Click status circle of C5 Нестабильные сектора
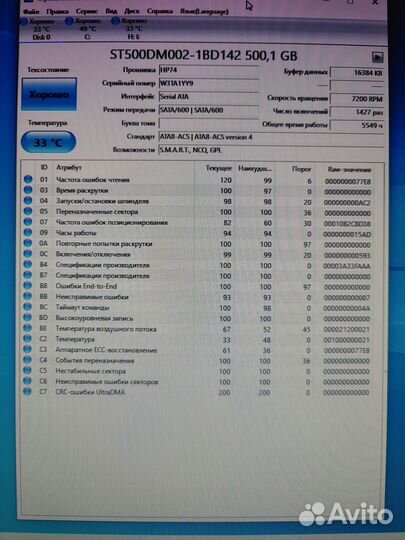 coord(28,370)
